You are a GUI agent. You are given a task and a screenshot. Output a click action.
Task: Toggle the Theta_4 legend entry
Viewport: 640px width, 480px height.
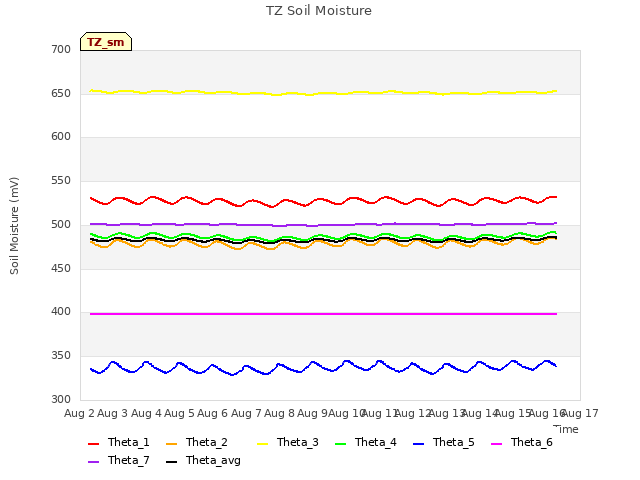click(366, 442)
